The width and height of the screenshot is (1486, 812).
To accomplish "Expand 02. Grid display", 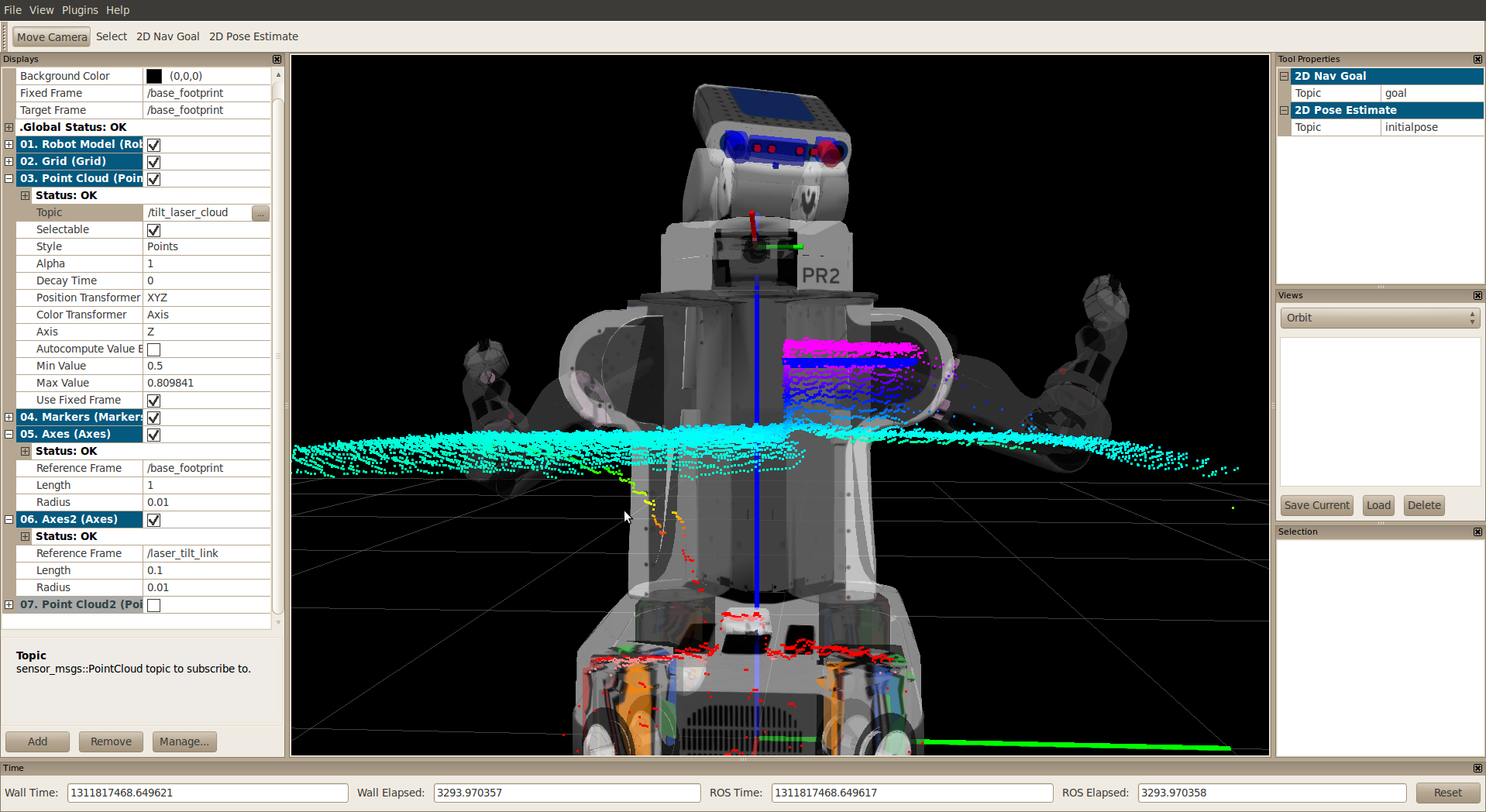I will (x=9, y=161).
